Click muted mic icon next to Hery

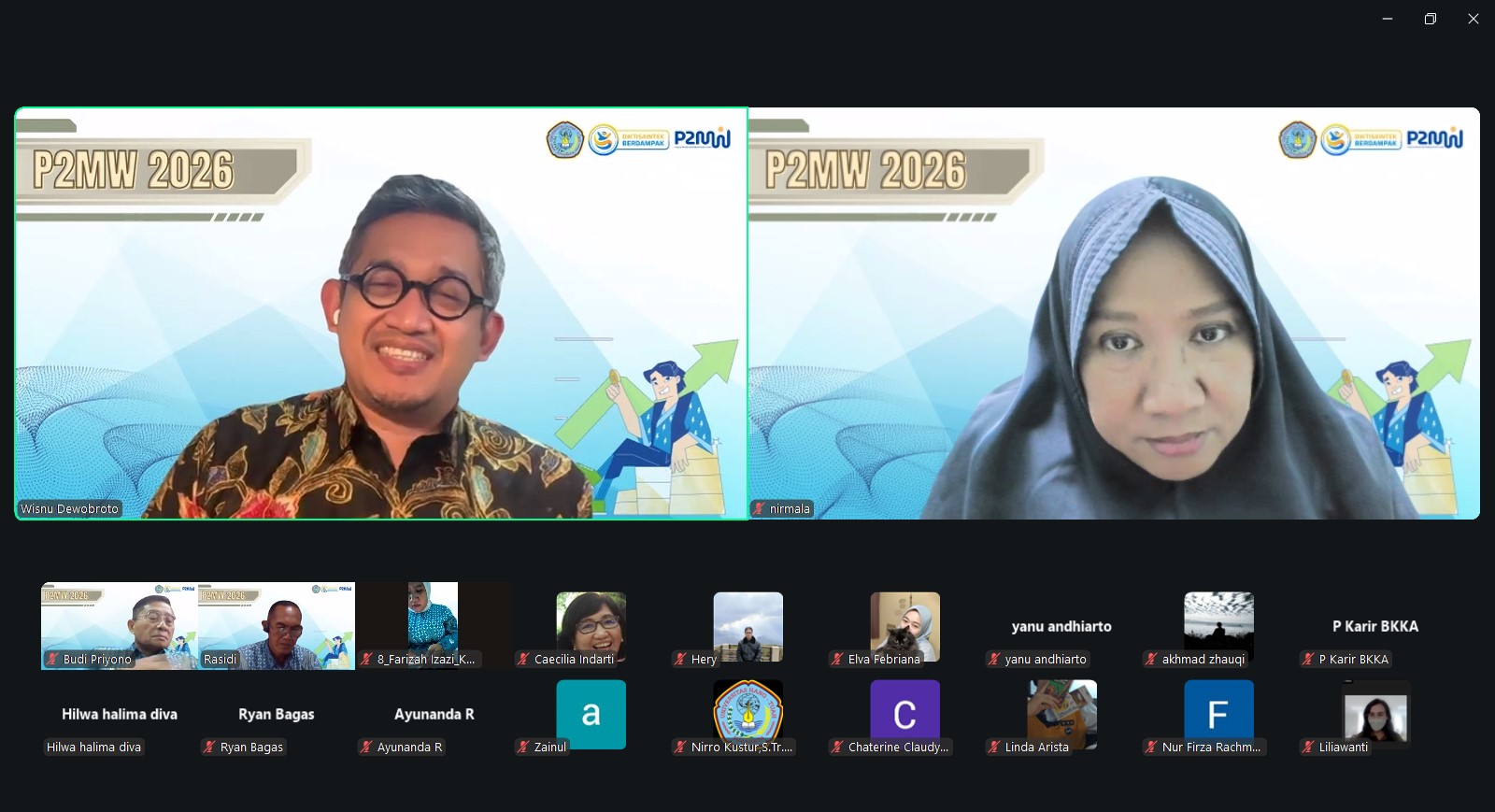(681, 660)
